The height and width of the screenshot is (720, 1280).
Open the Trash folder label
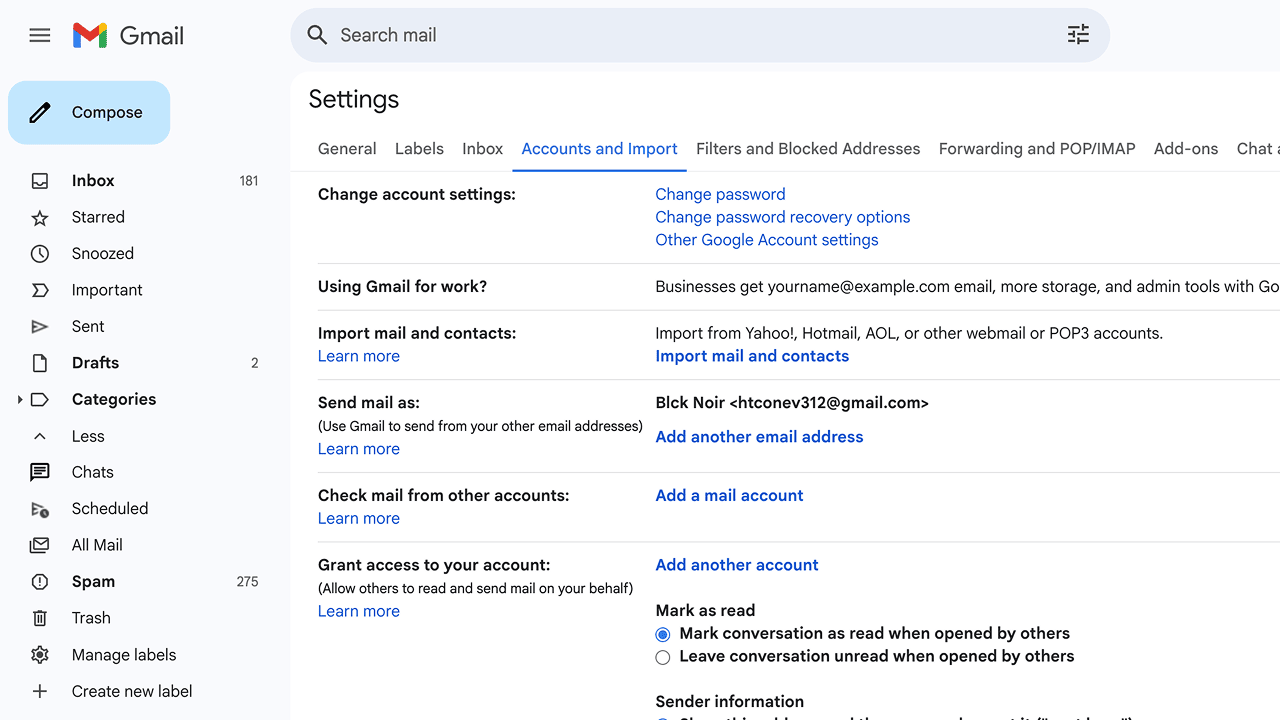91,618
